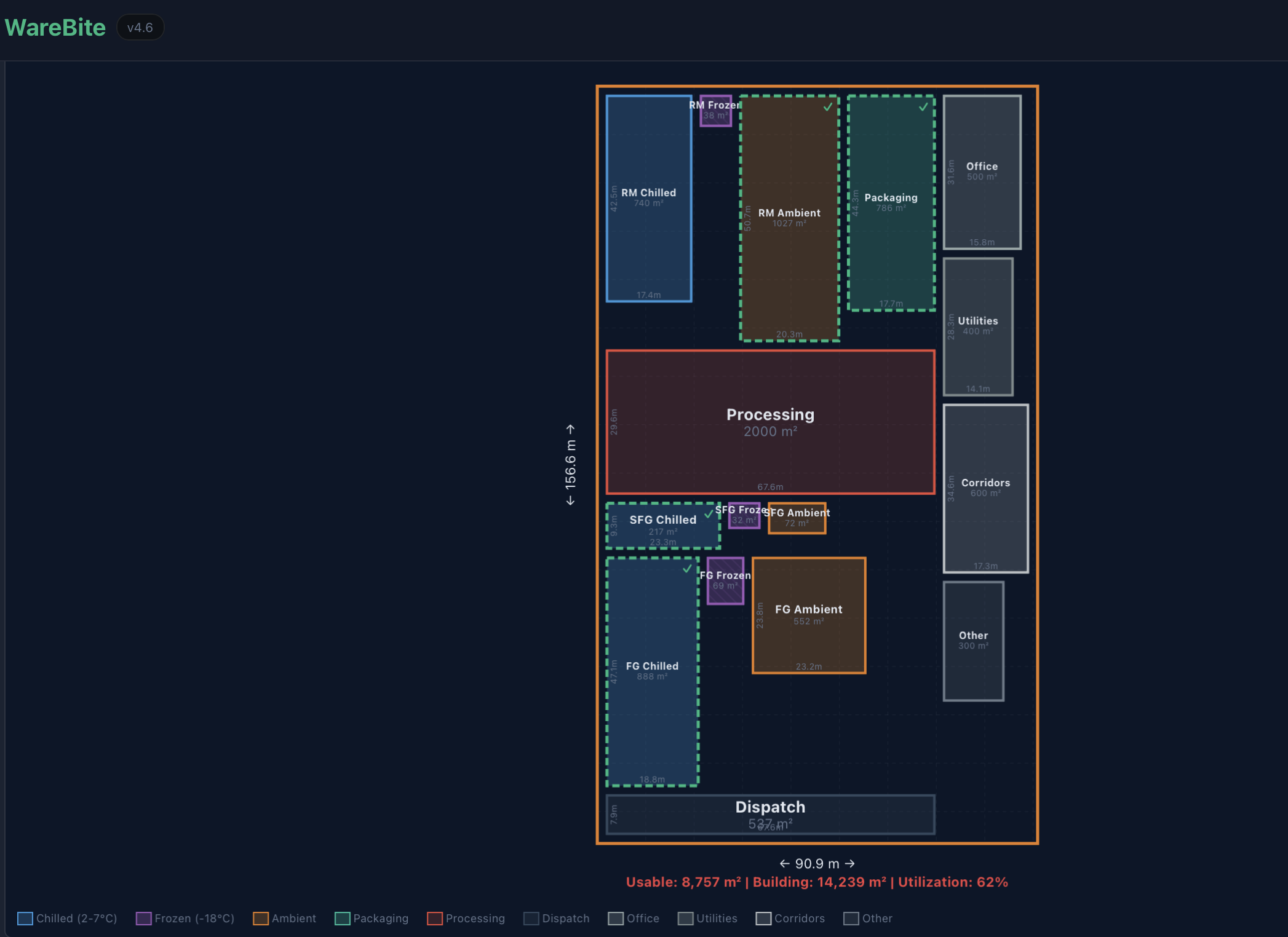This screenshot has width=1288, height=937.
Task: Click the checkmark on FG Chilled zone
Action: 687,569
